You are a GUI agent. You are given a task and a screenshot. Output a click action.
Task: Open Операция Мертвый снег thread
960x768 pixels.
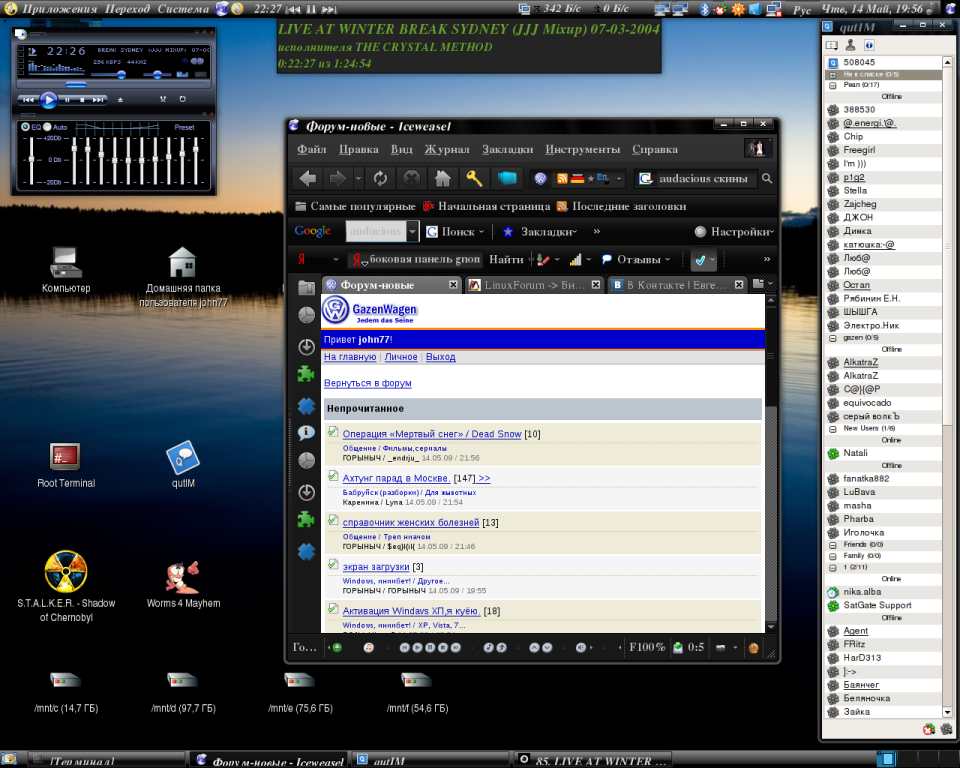[432, 434]
